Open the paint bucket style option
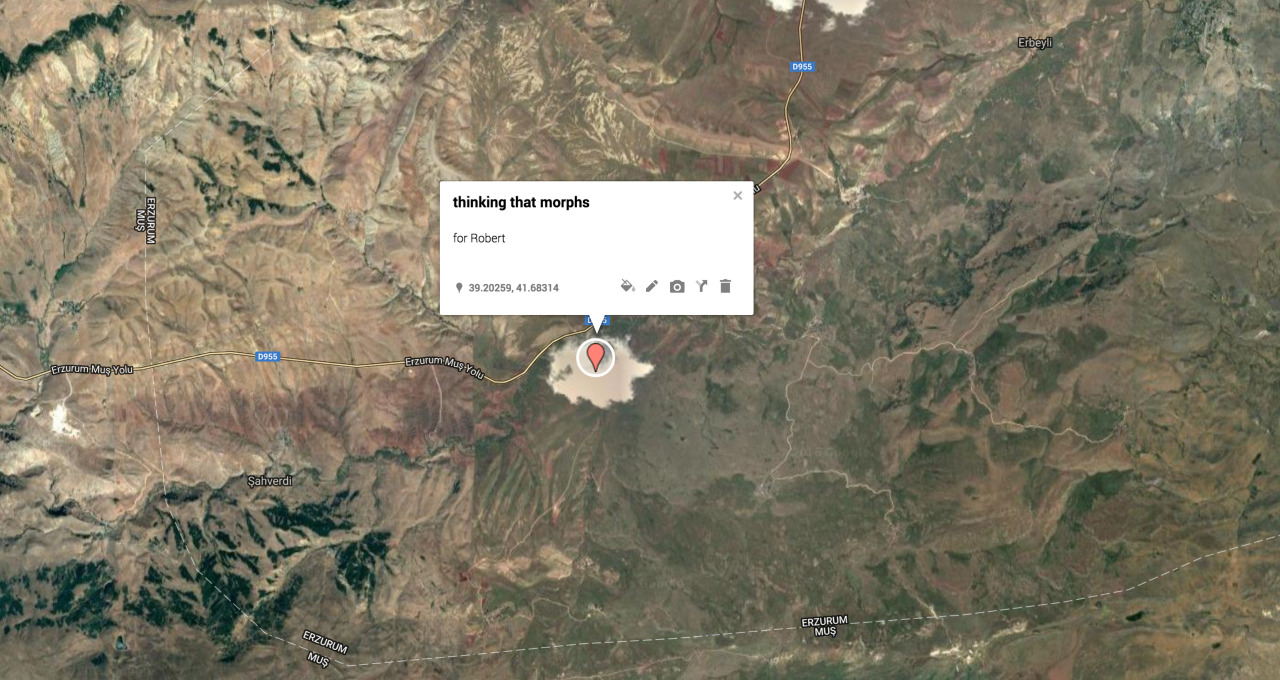 [628, 286]
